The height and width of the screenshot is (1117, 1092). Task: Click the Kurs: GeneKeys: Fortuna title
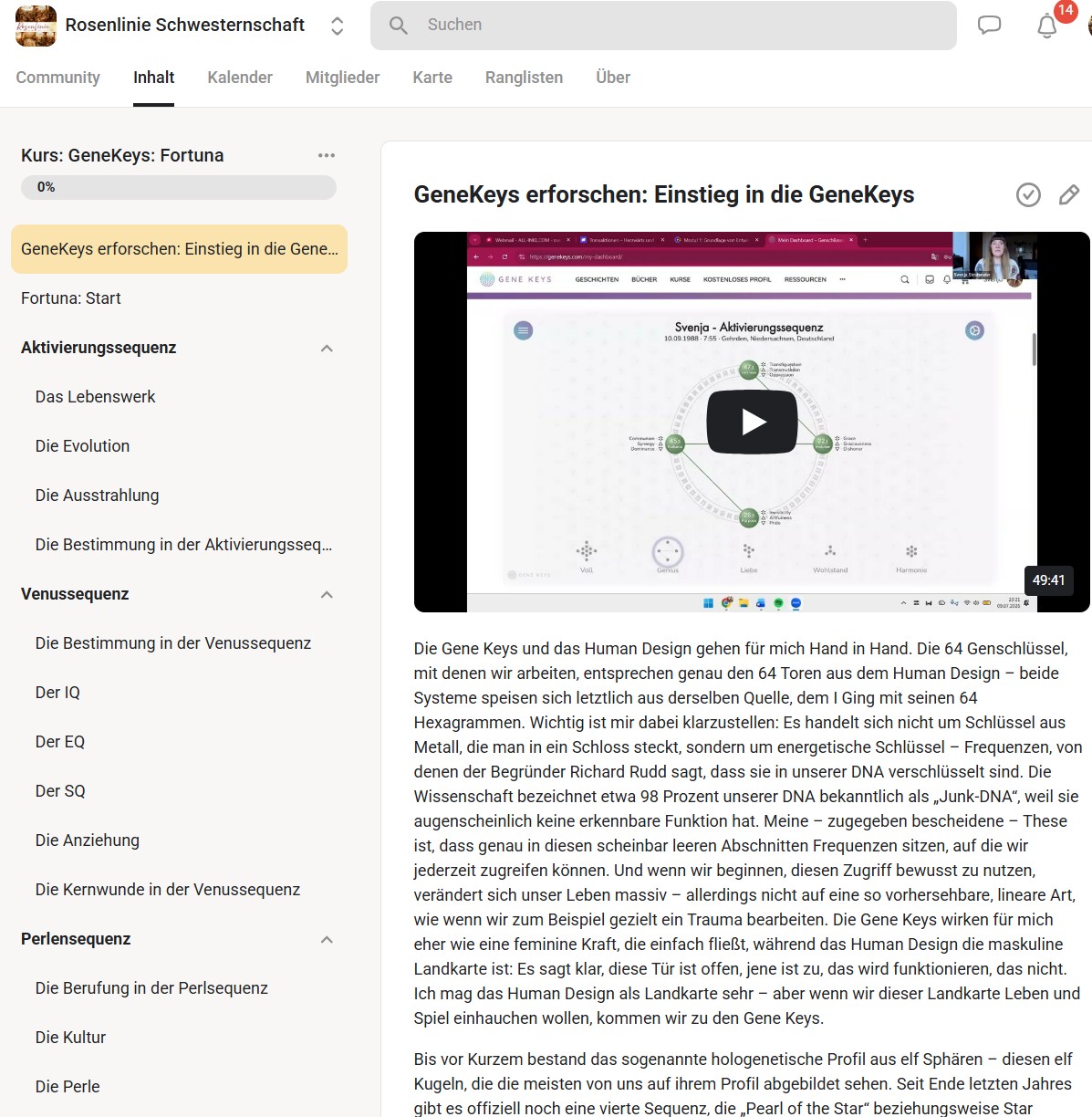(x=122, y=155)
